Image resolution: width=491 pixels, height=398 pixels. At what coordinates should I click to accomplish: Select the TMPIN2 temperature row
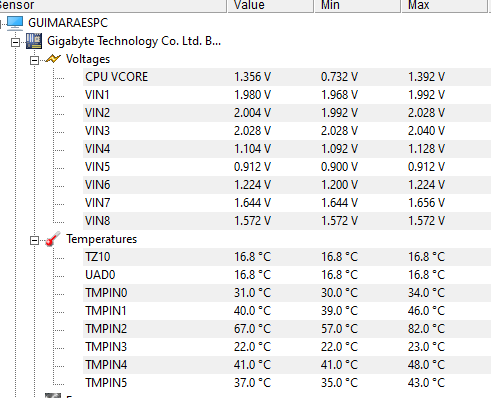coord(287,329)
